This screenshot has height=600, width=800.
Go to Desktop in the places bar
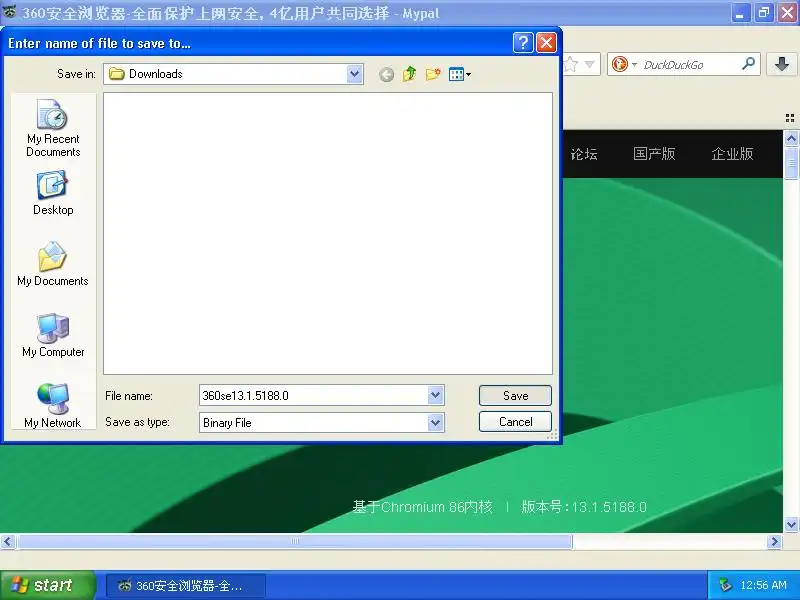pos(53,193)
